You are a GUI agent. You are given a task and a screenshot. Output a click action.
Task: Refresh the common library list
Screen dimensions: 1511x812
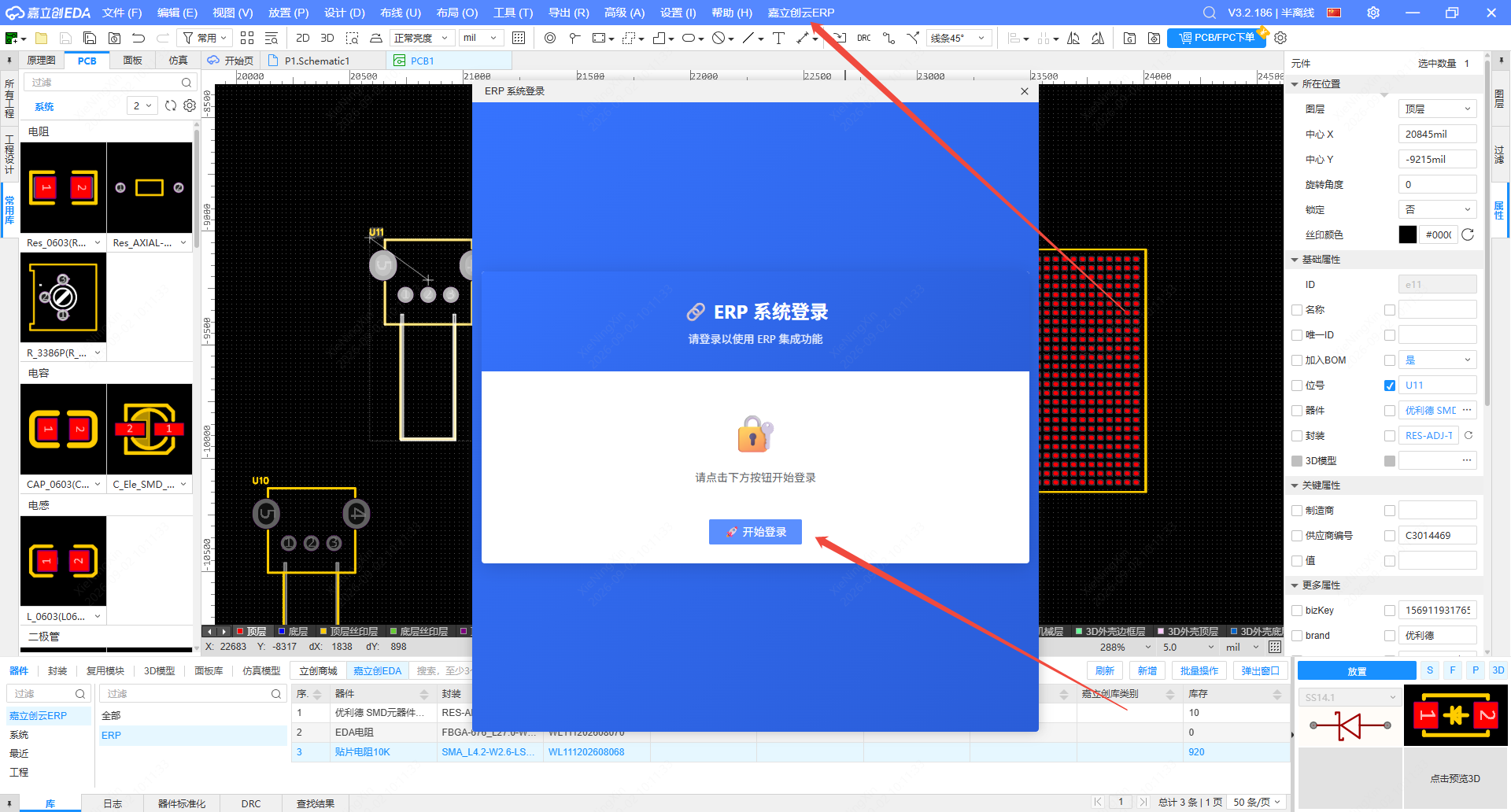point(171,105)
